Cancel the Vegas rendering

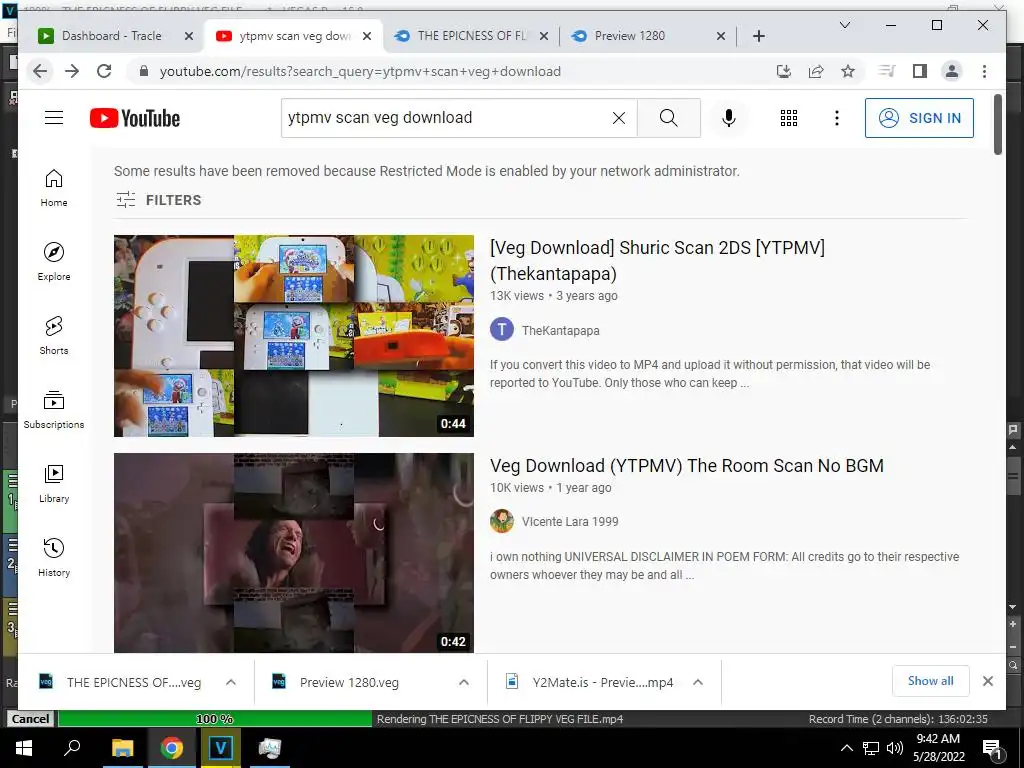pos(30,719)
